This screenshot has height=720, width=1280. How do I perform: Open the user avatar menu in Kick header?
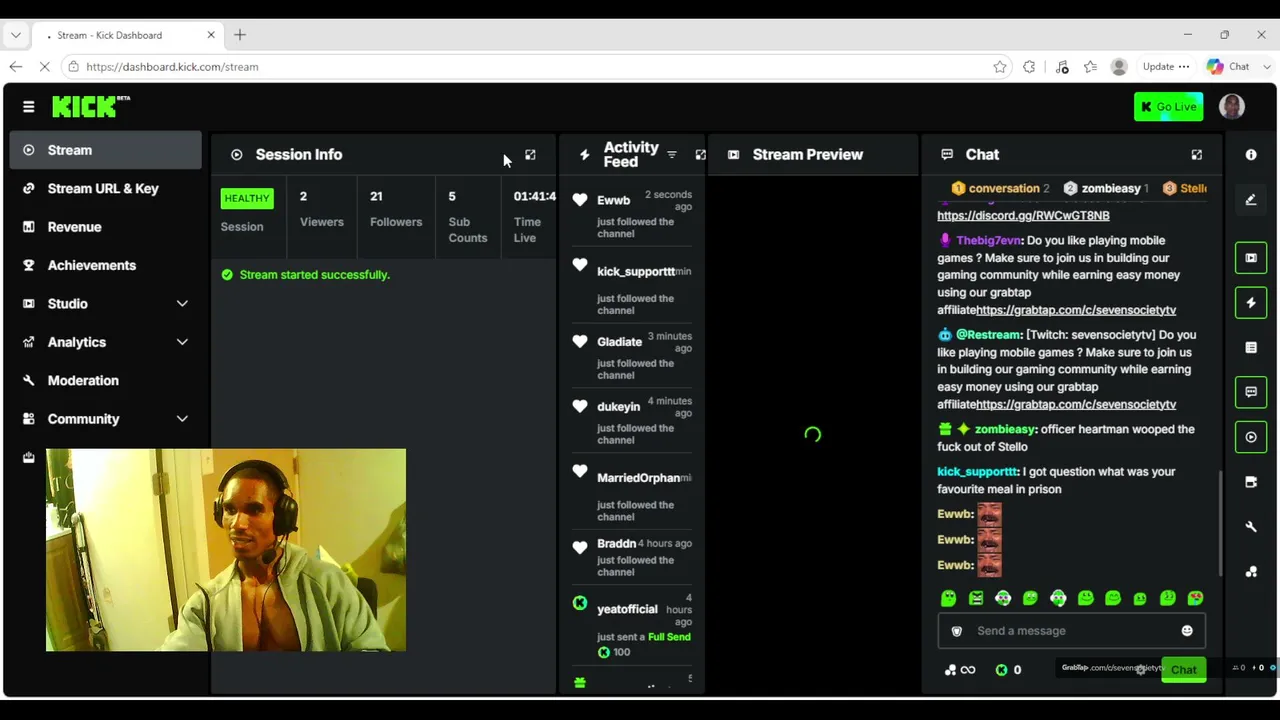point(1232,106)
